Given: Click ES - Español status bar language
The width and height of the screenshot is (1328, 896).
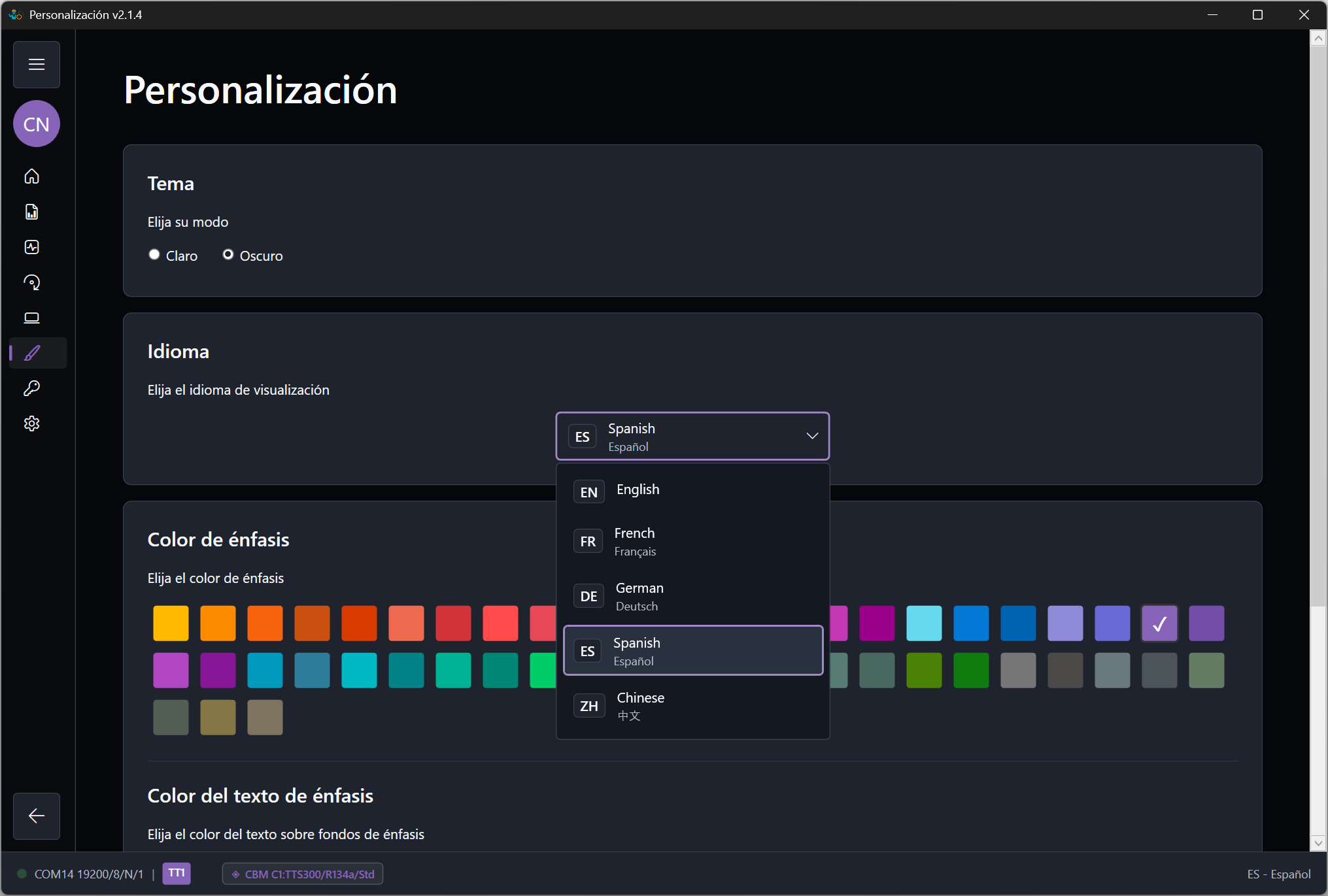Looking at the screenshot, I should coord(1278,874).
